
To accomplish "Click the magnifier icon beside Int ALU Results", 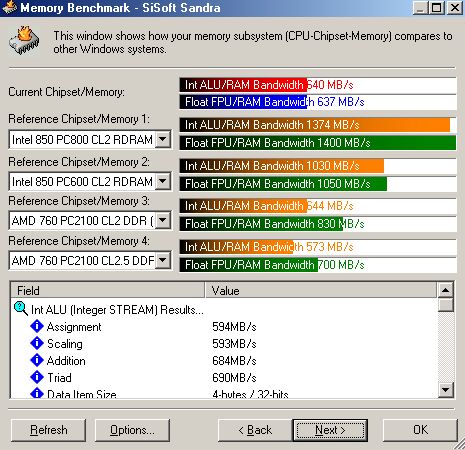I will [21, 309].
